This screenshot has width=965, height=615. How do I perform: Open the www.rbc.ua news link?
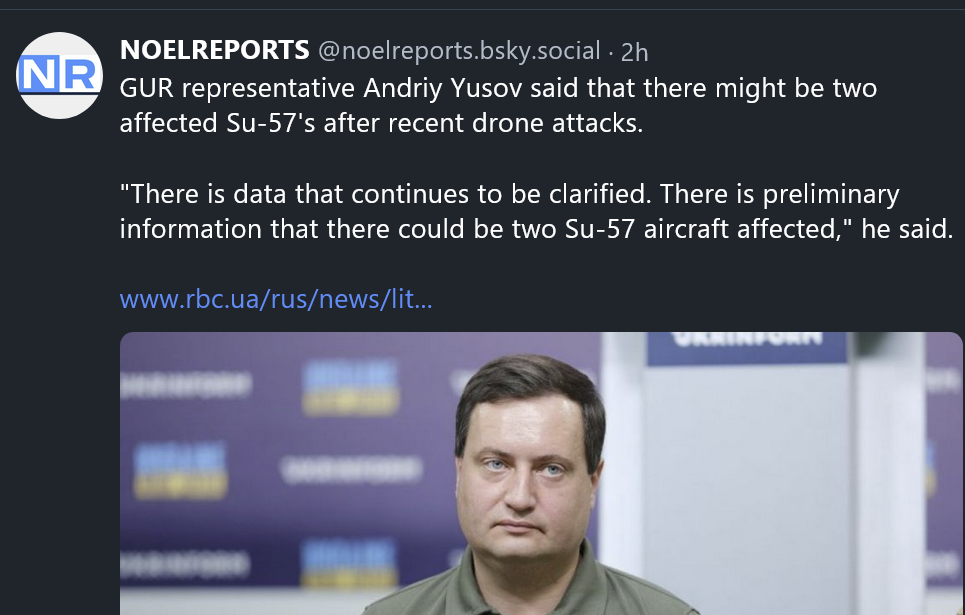click(275, 299)
